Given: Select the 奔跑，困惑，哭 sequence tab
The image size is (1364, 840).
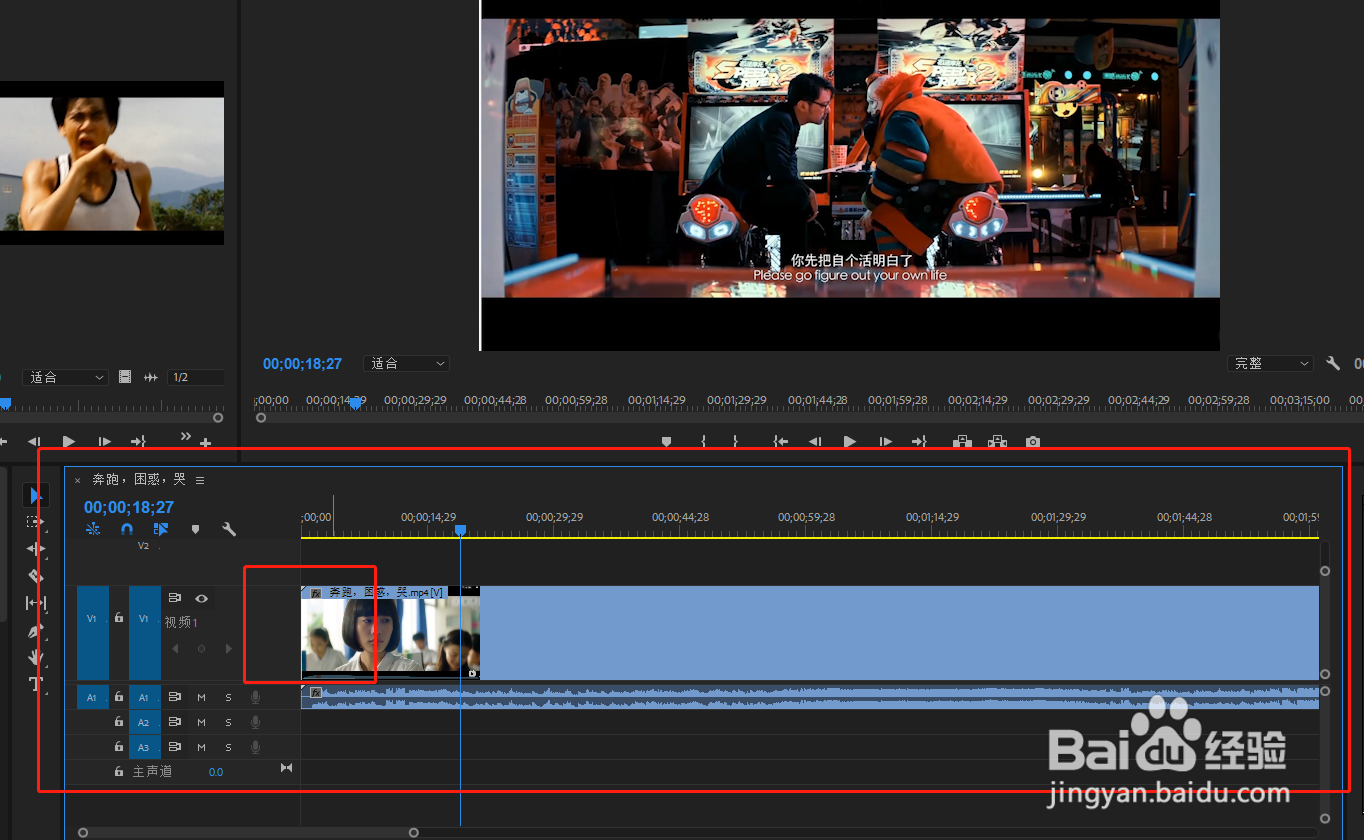Looking at the screenshot, I should [x=139, y=480].
